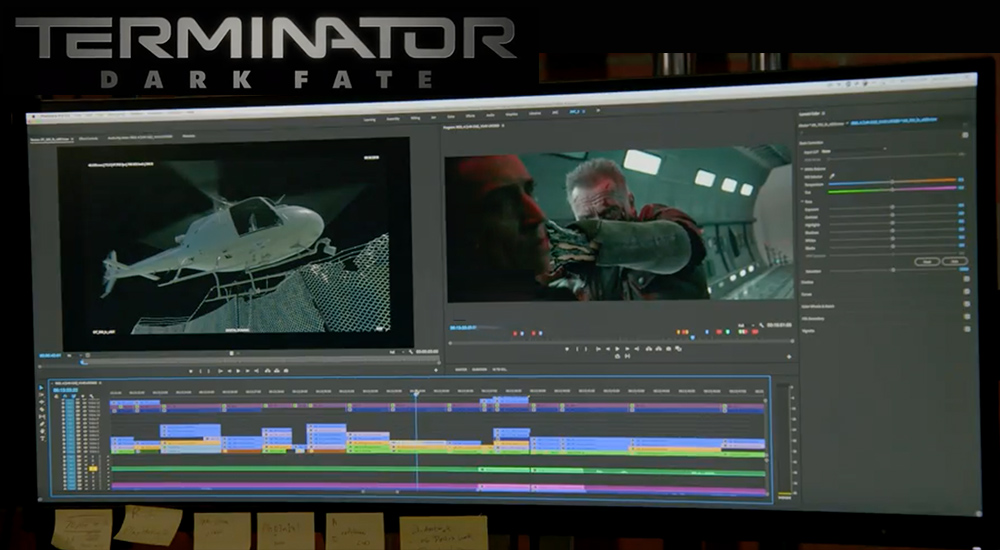Select the Pen tool
The width and height of the screenshot is (1000, 550).
click(42, 424)
